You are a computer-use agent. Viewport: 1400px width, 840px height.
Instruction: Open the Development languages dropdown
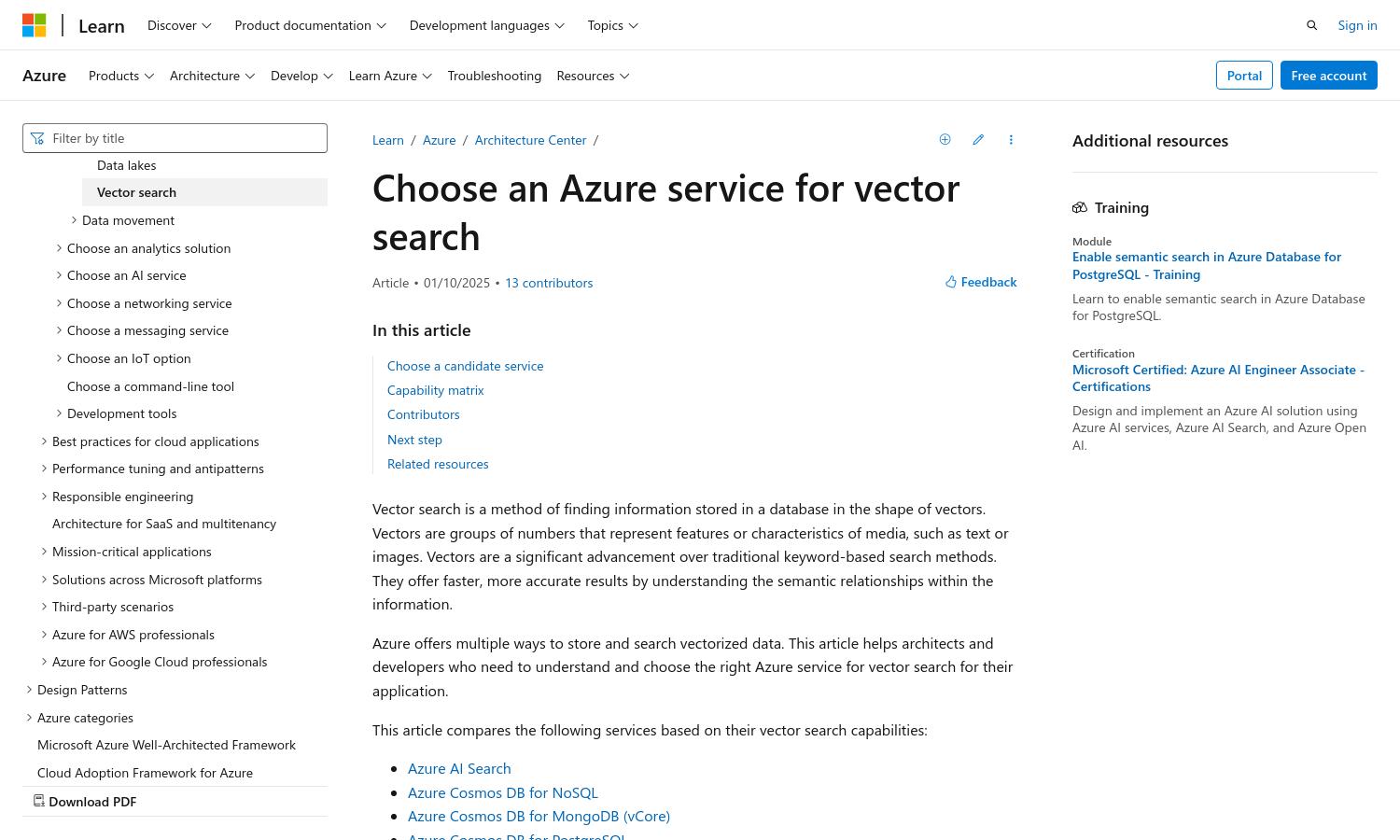(486, 25)
